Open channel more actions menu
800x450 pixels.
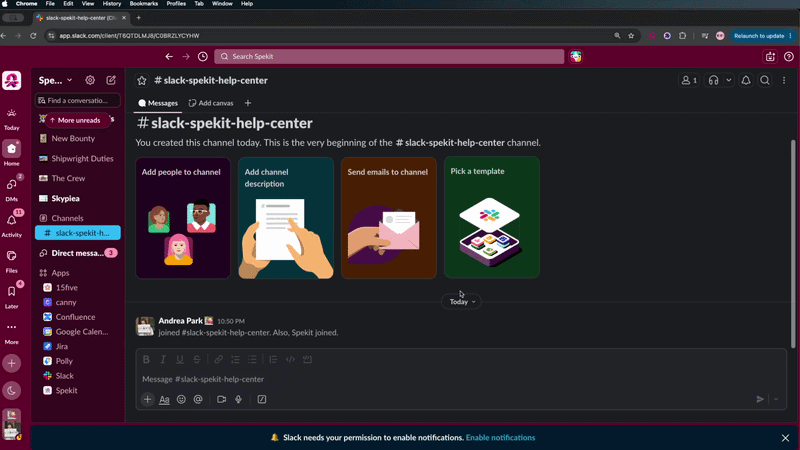tap(784, 81)
